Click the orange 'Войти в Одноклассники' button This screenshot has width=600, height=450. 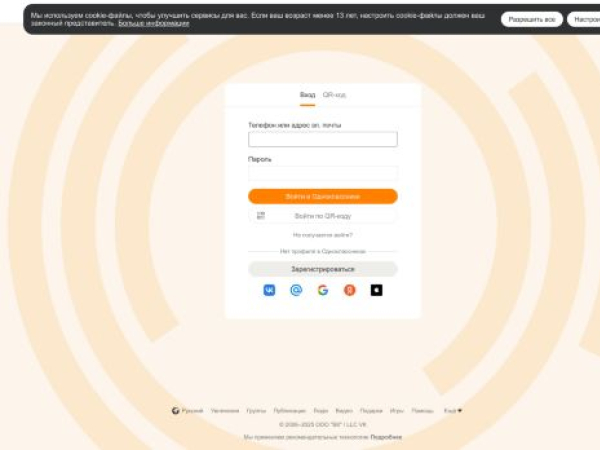(x=323, y=196)
